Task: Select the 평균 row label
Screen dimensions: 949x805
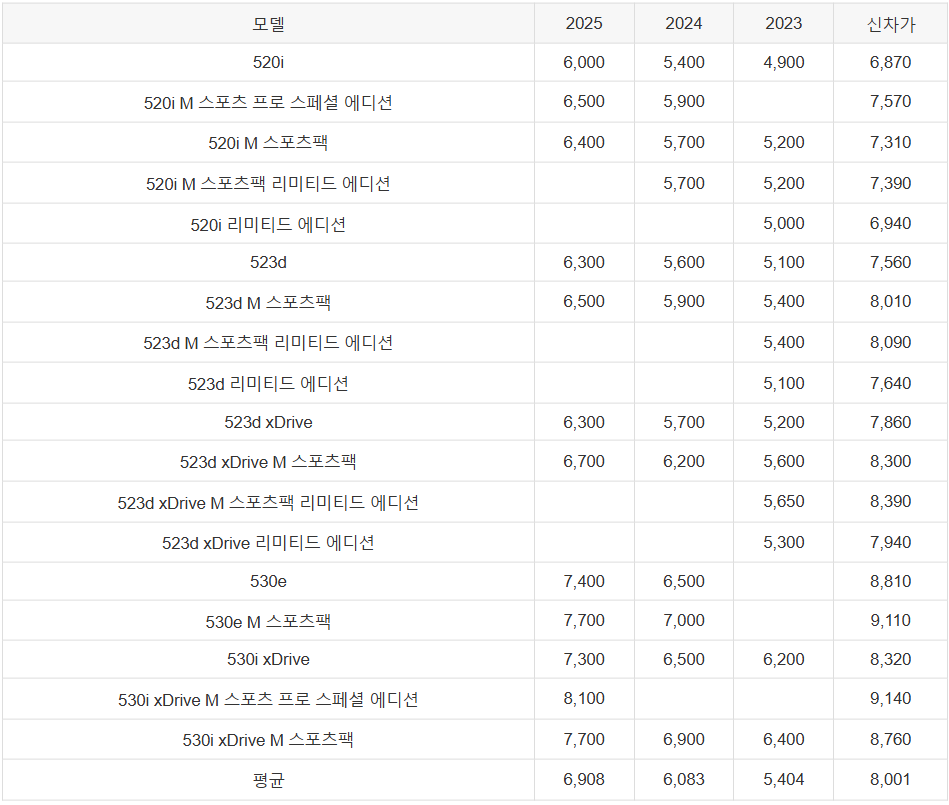Action: [x=268, y=780]
